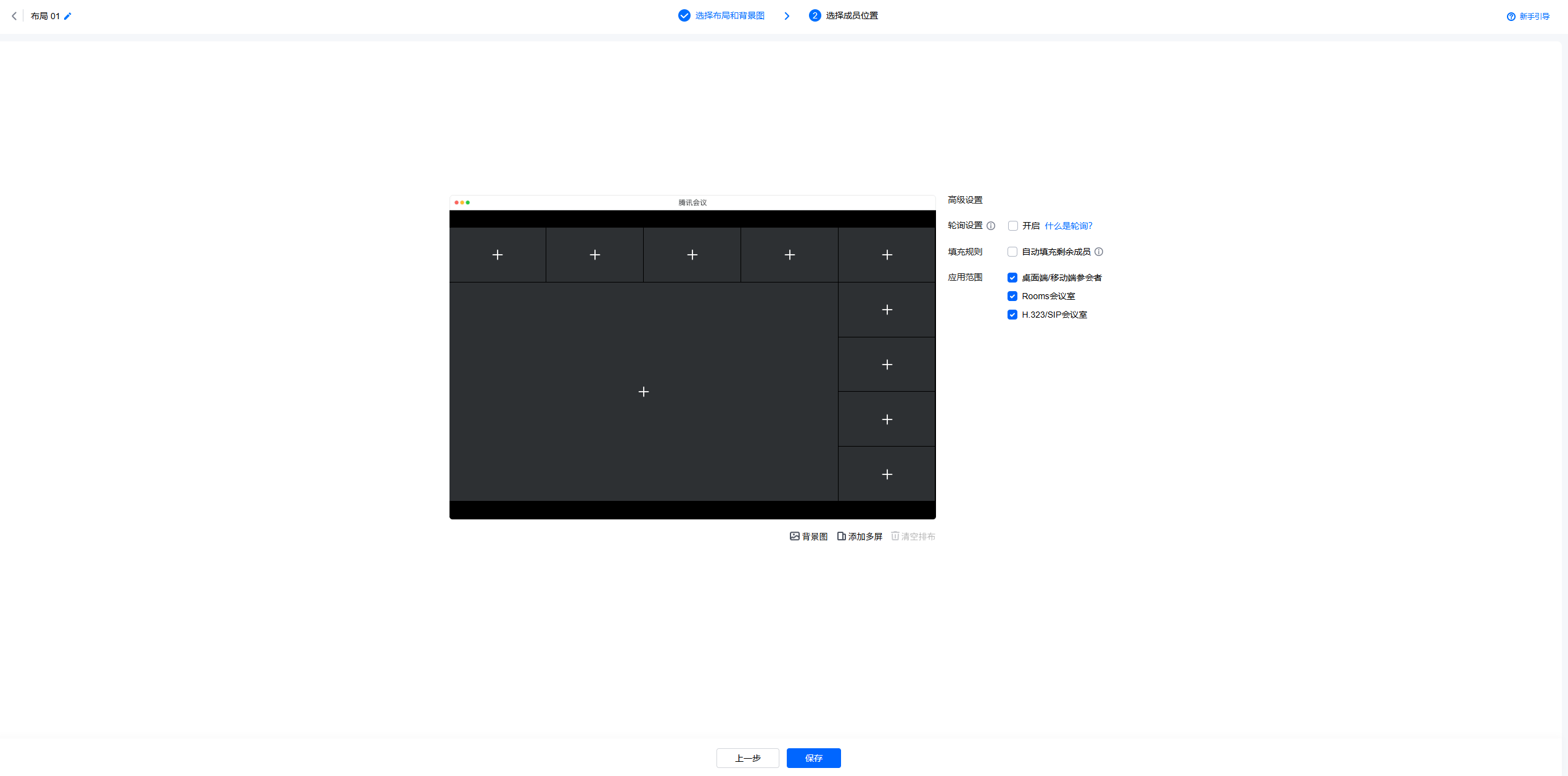This screenshot has height=776, width=1568.
Task: Click the 新手引导 help icon
Action: pos(1511,17)
